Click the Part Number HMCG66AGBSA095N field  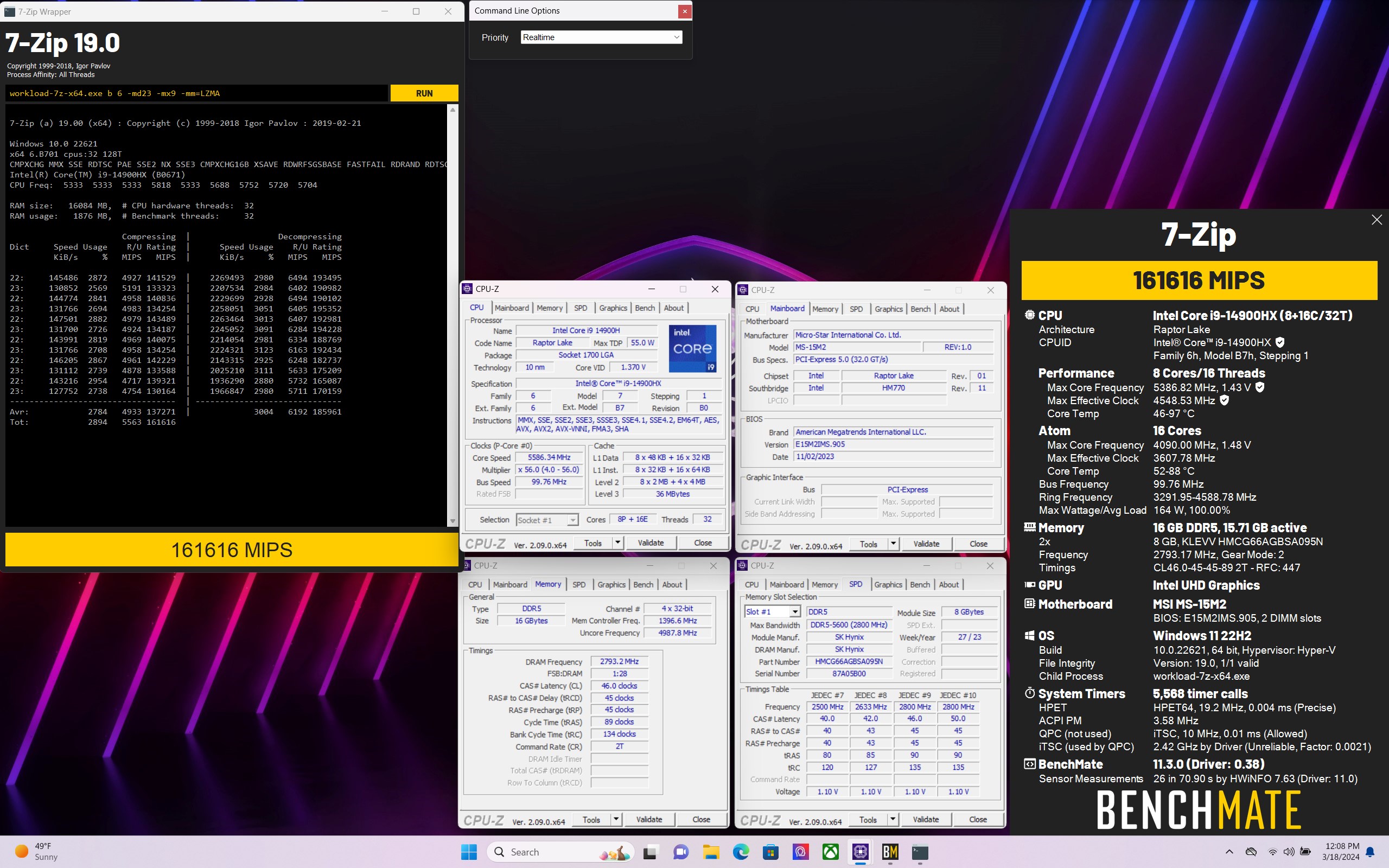coord(849,661)
